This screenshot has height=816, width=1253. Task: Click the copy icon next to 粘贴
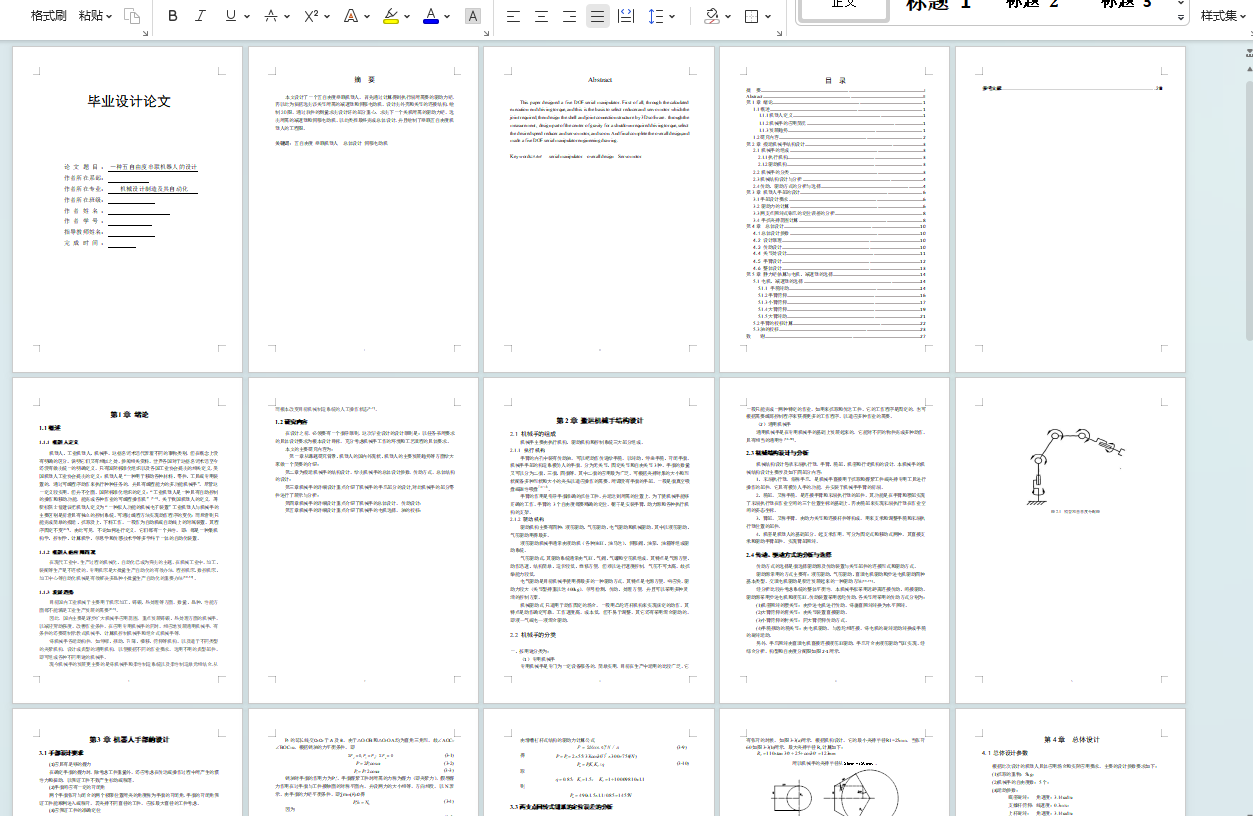point(132,16)
